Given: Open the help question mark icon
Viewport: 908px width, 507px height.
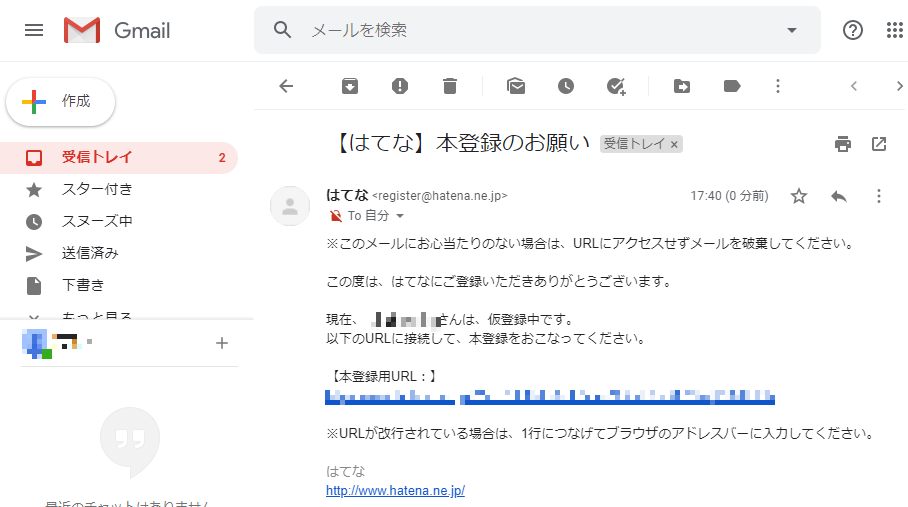Looking at the screenshot, I should pyautogui.click(x=852, y=30).
